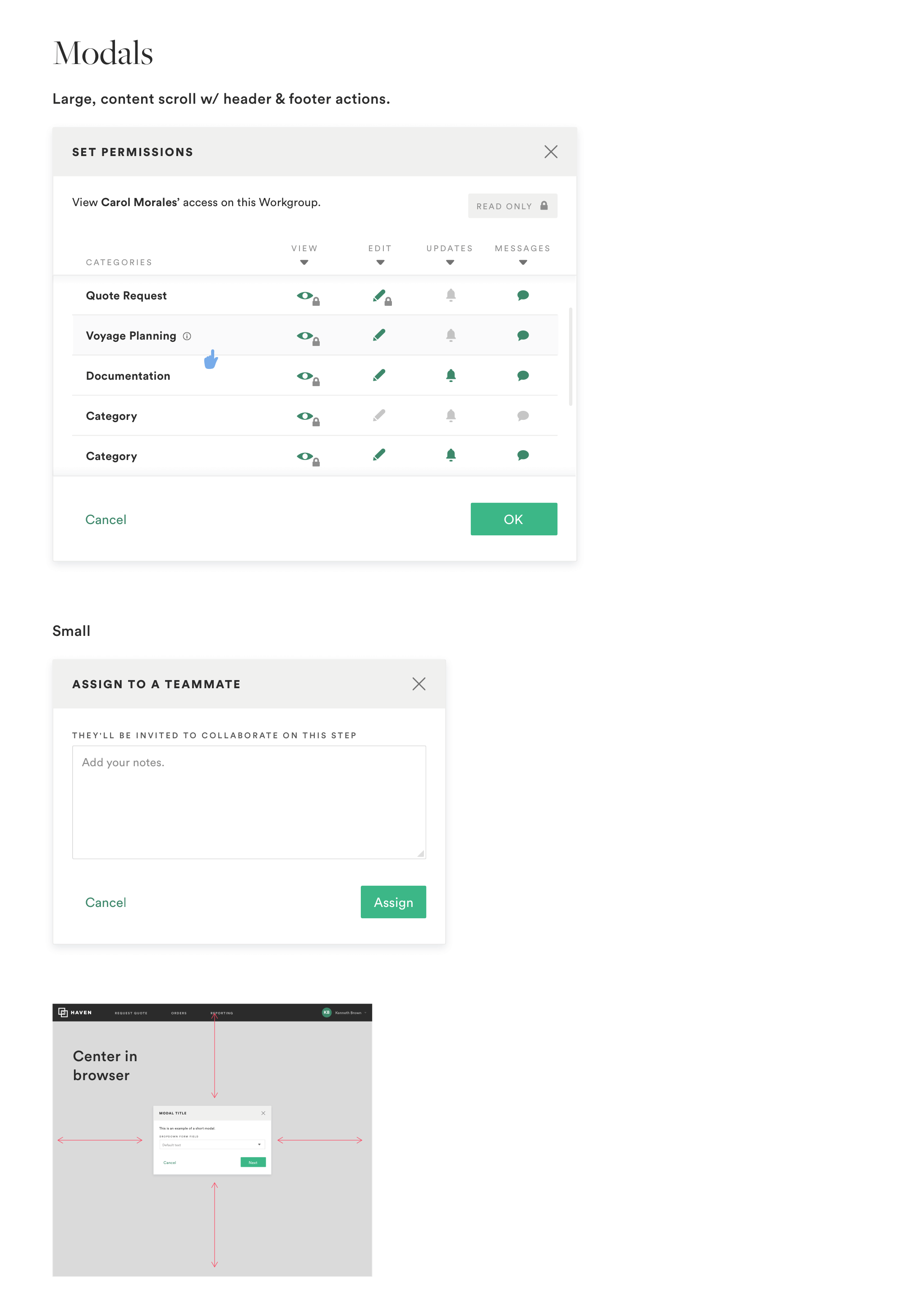The width and height of the screenshot is (902, 1316).
Task: Click the green OK button
Action: 514,519
